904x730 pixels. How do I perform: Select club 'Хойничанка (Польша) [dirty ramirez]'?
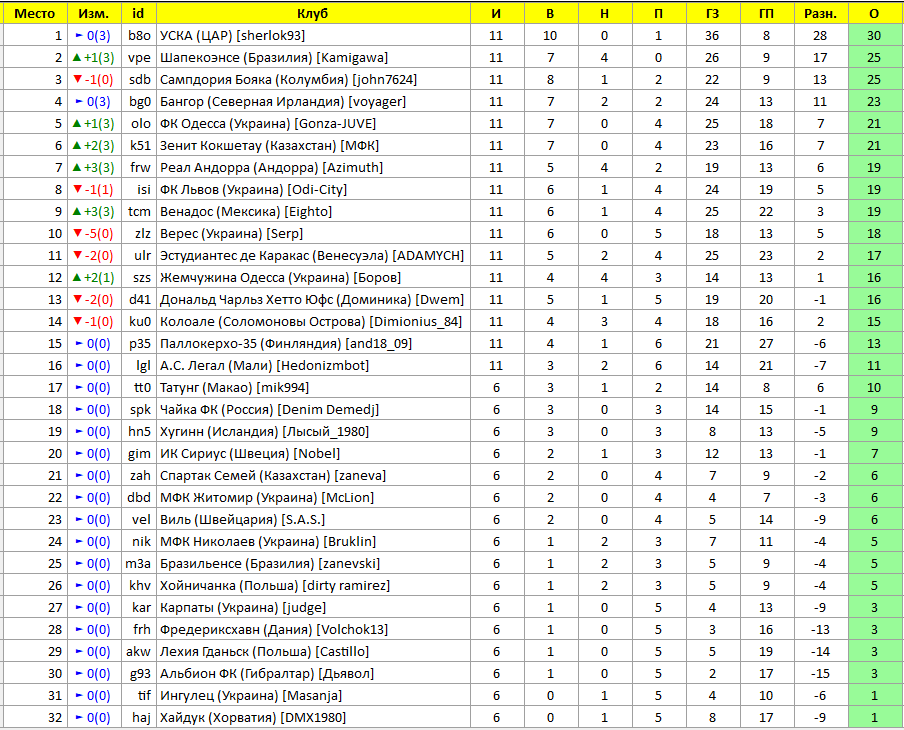275,585
